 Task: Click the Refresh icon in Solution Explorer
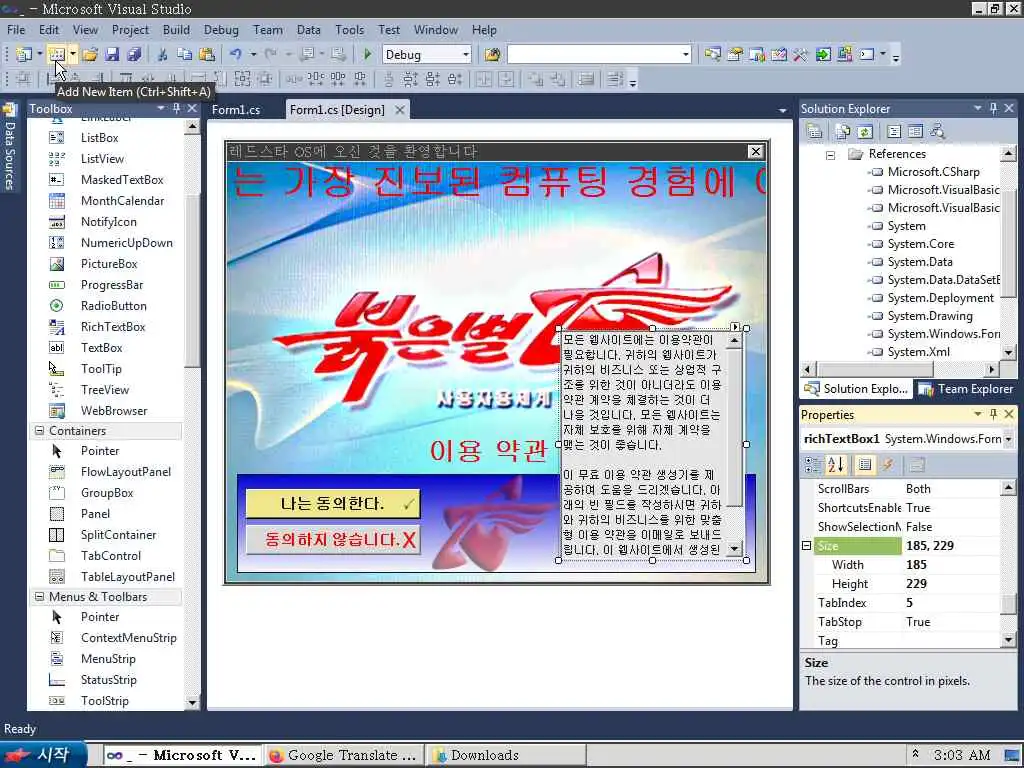pyautogui.click(x=865, y=131)
